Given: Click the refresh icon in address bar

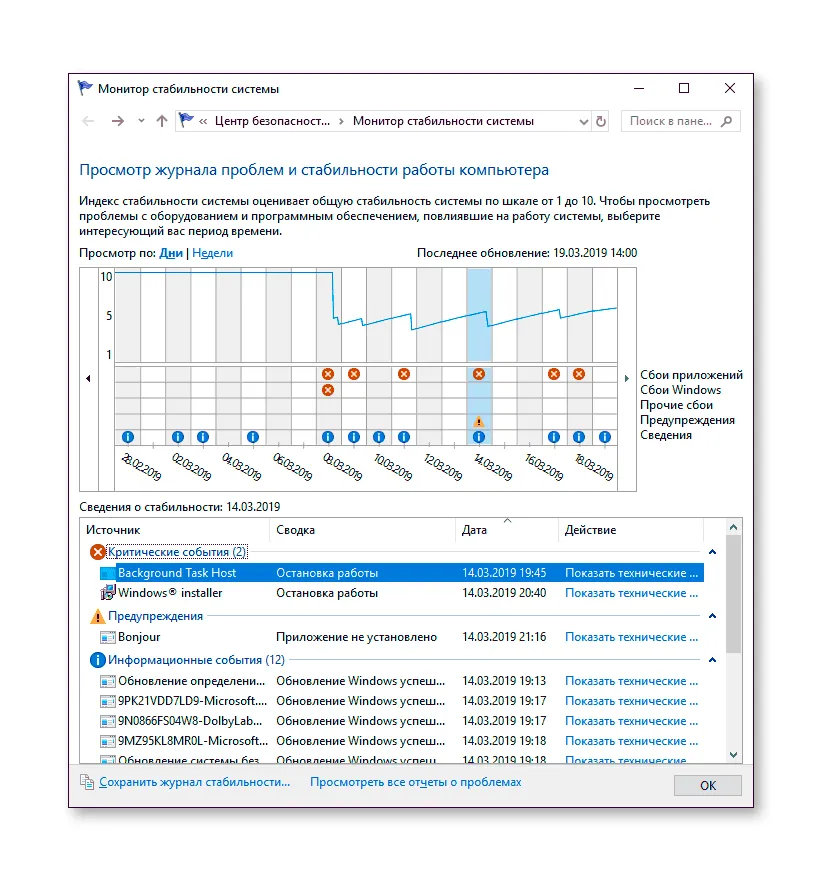Looking at the screenshot, I should click(601, 121).
